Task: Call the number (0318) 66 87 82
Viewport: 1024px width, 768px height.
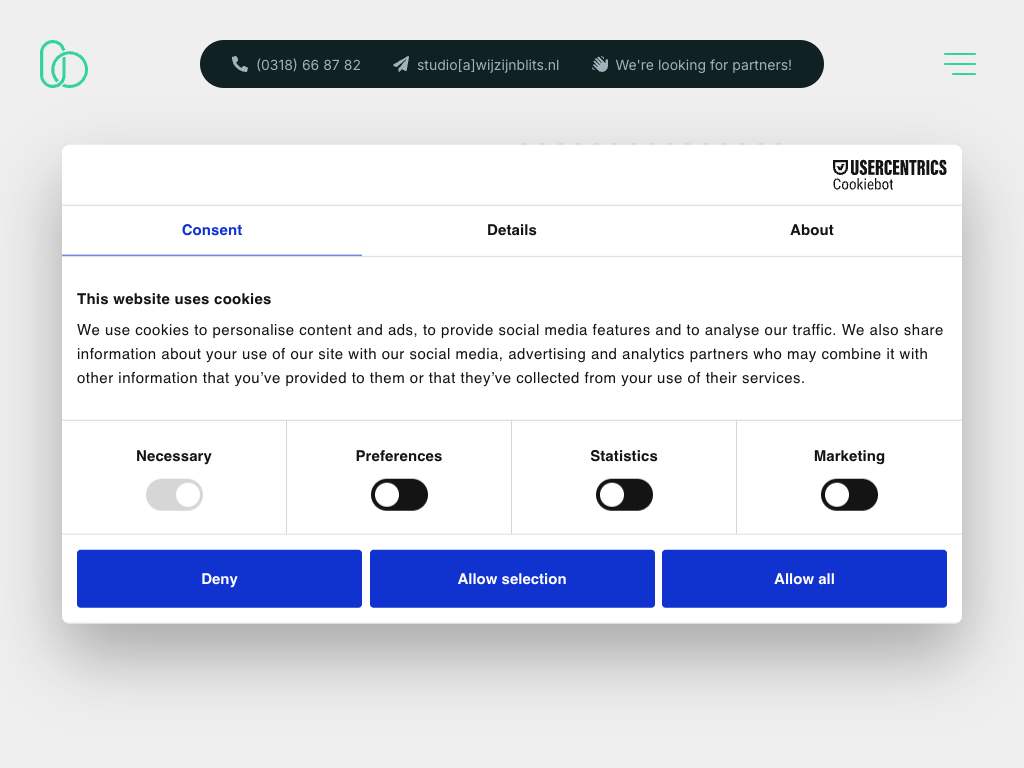Action: coord(308,65)
